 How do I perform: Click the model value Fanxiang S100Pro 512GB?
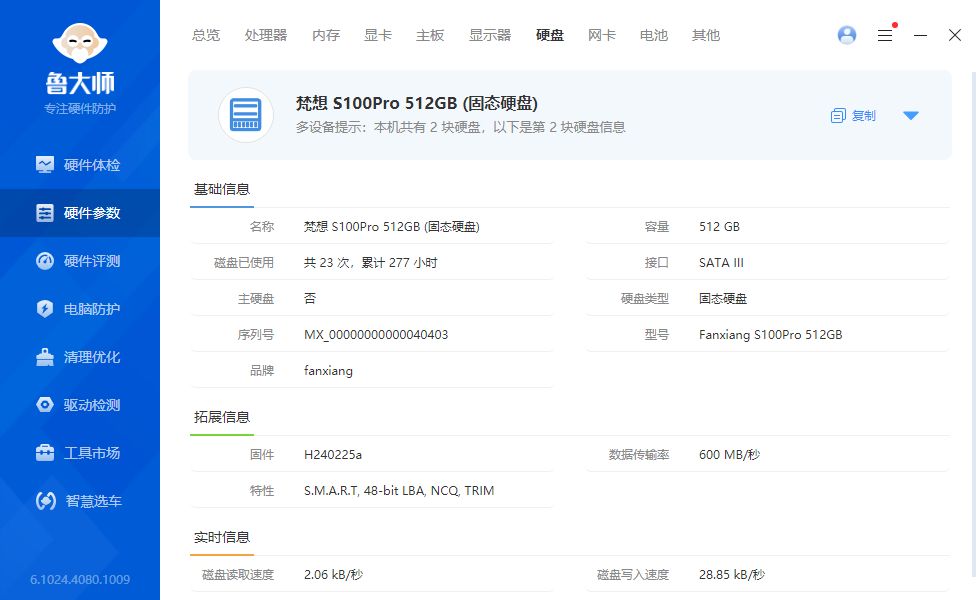pyautogui.click(x=771, y=335)
